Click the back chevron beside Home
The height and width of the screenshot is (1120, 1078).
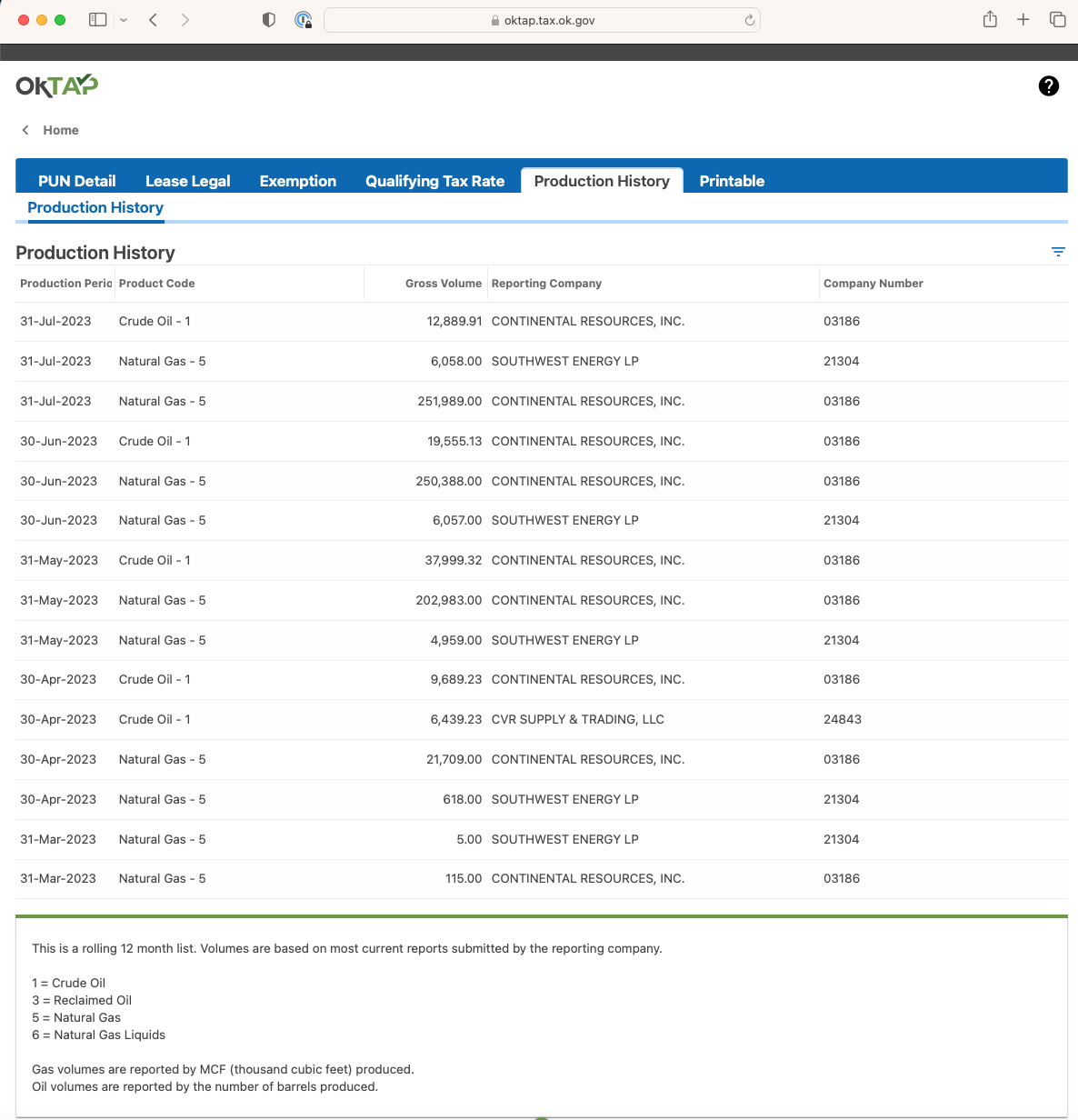tap(25, 130)
